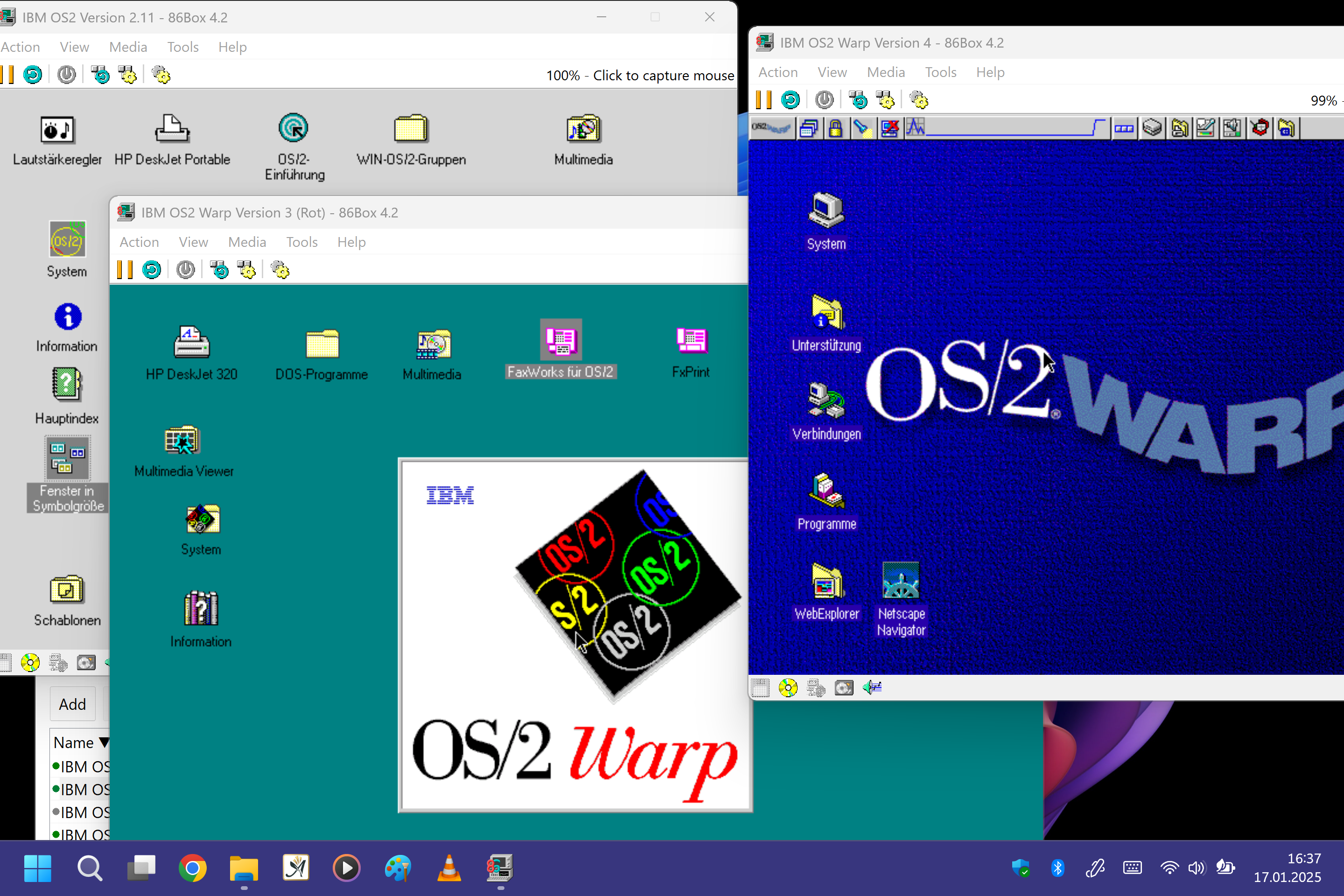Open the Programme icon in Warp 4
Screen dimensions: 1344x896
point(826,501)
